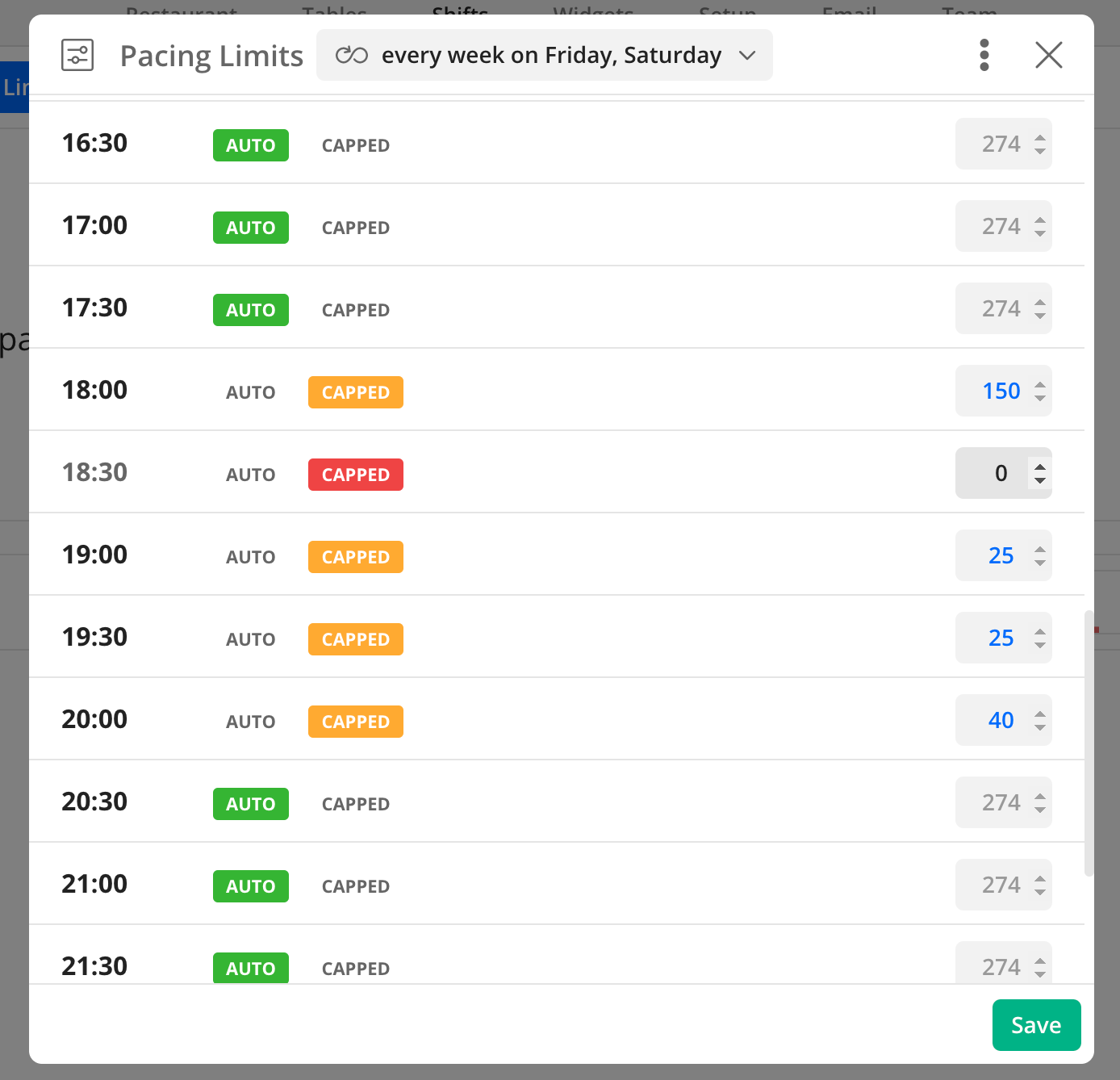Close the Pacing Limits dialog
1120x1080 pixels.
pos(1048,56)
